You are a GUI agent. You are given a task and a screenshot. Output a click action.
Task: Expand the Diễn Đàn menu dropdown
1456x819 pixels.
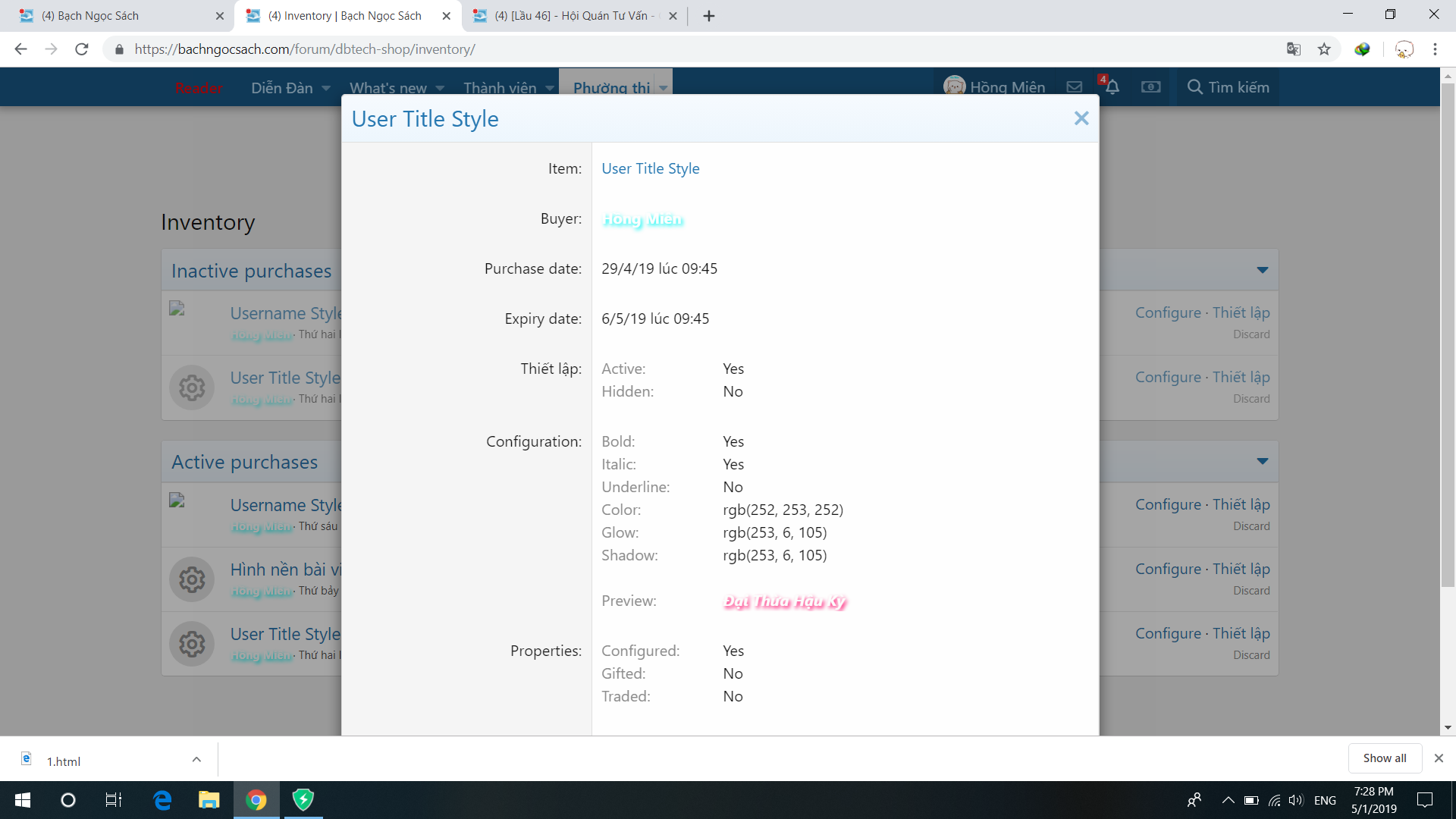point(326,88)
